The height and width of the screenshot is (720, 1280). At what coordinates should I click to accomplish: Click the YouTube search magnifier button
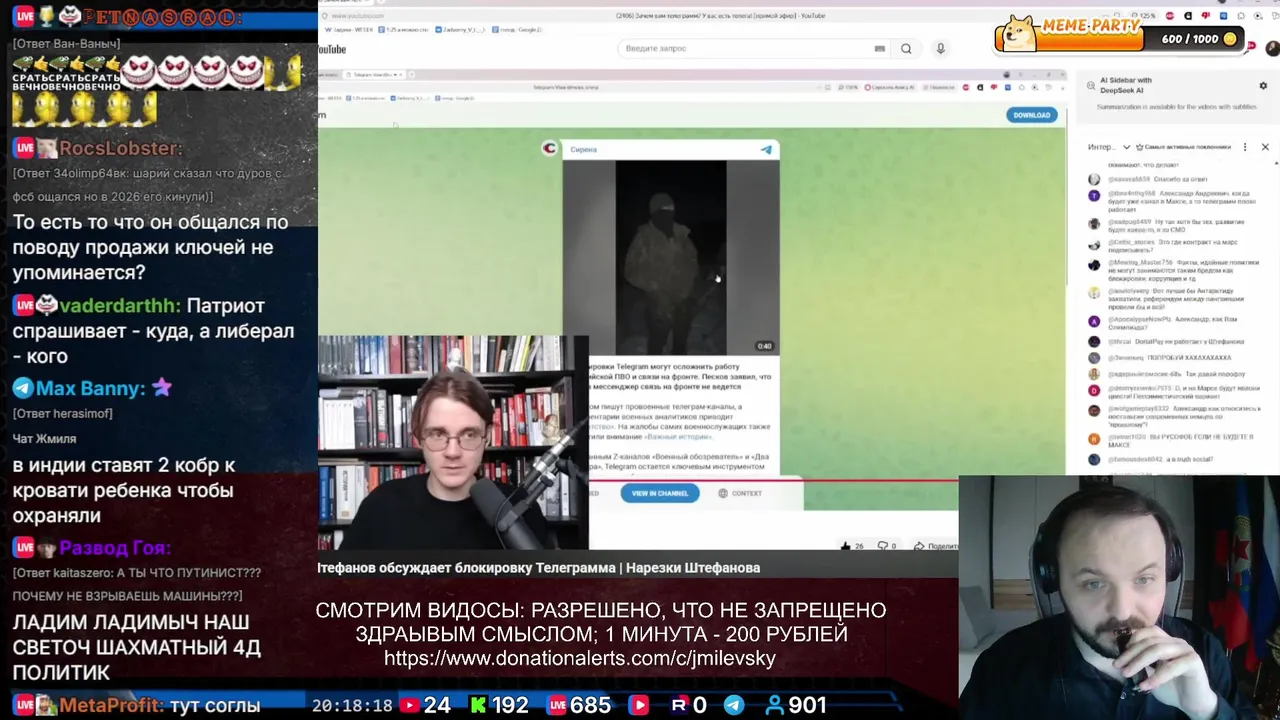click(906, 49)
